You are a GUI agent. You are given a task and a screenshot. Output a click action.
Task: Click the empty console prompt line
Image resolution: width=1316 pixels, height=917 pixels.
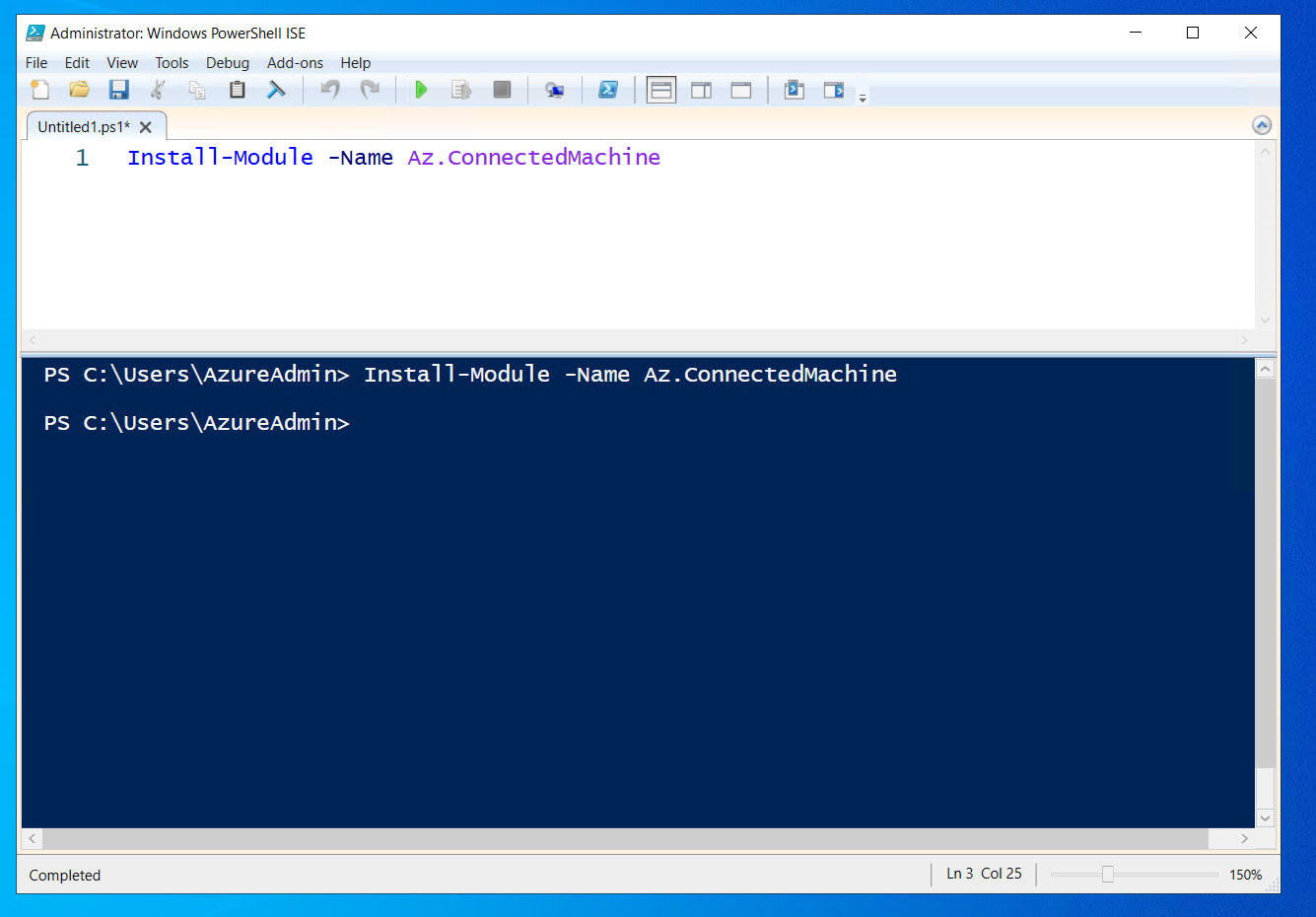[196, 423]
